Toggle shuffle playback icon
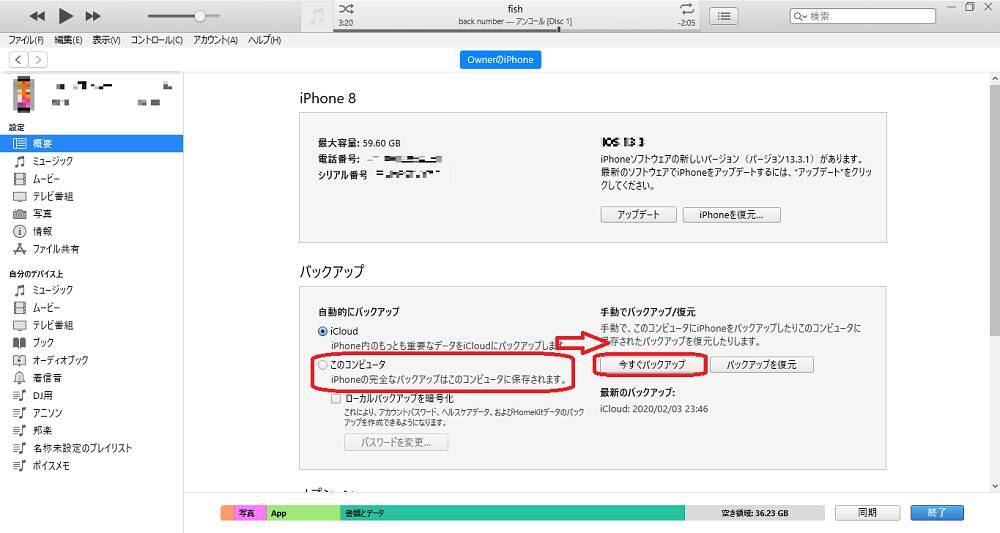The image size is (1000, 533). [x=346, y=9]
